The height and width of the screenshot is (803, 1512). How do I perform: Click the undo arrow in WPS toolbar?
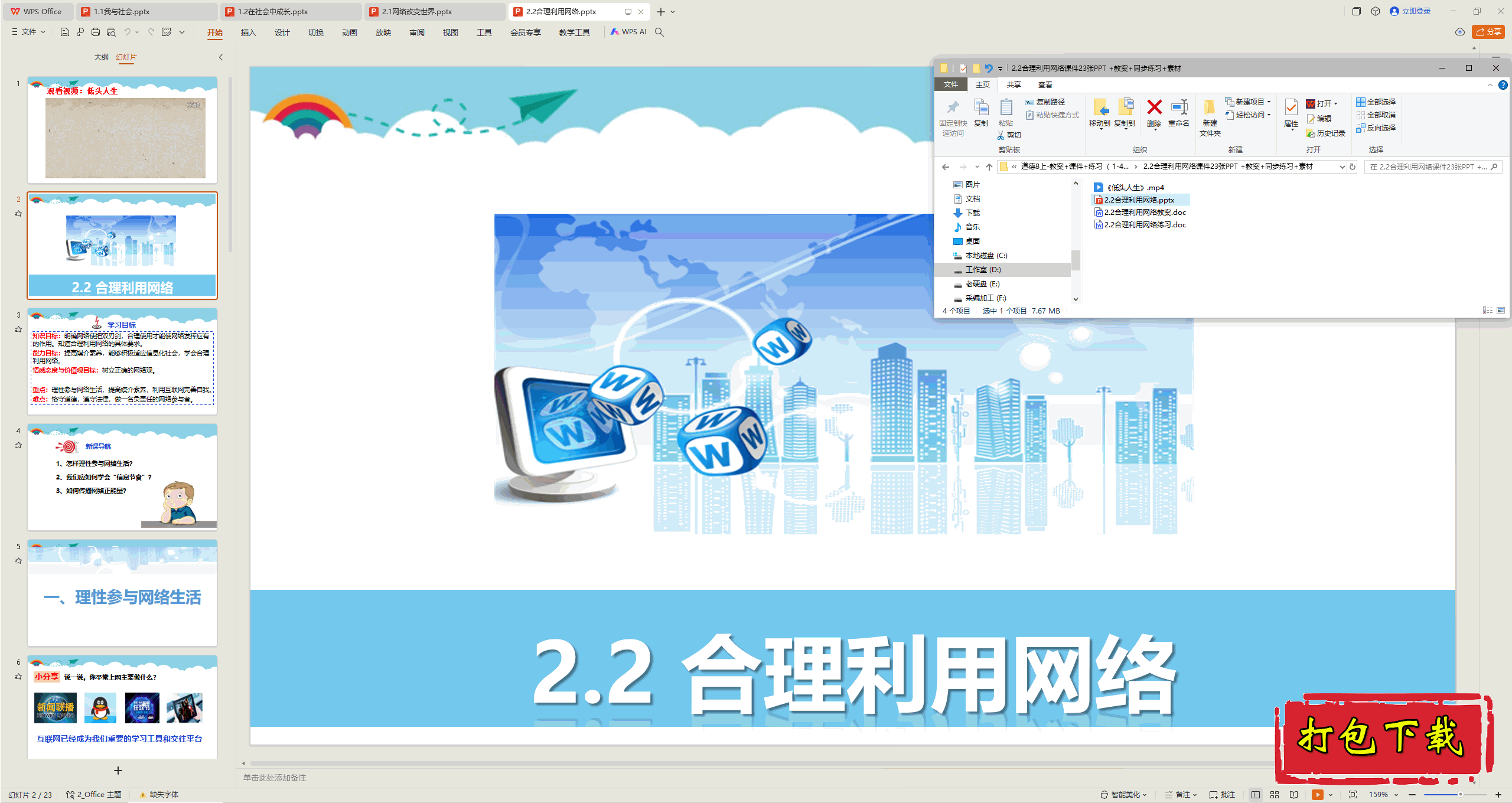[x=127, y=32]
